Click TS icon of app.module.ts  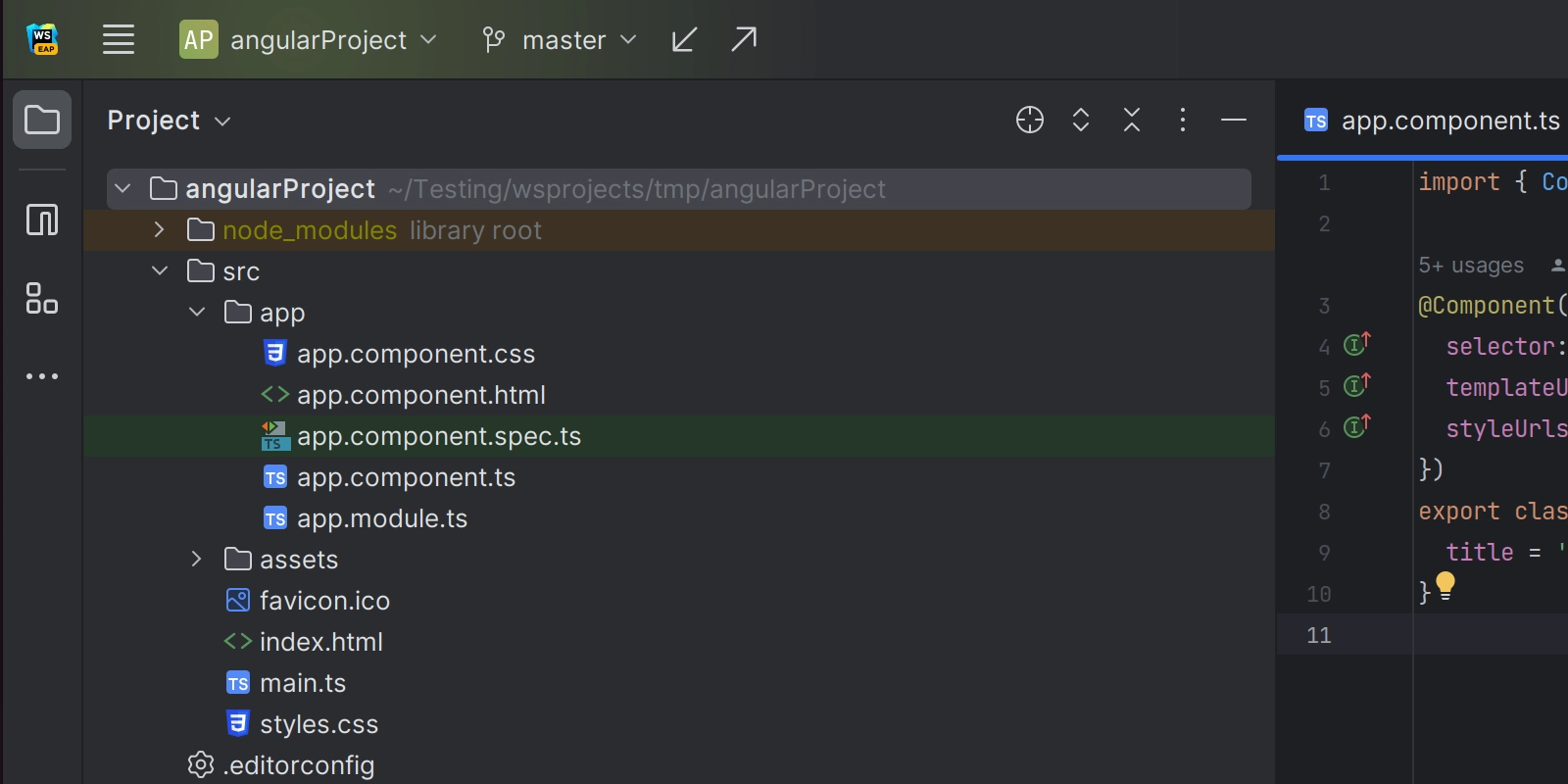point(275,518)
